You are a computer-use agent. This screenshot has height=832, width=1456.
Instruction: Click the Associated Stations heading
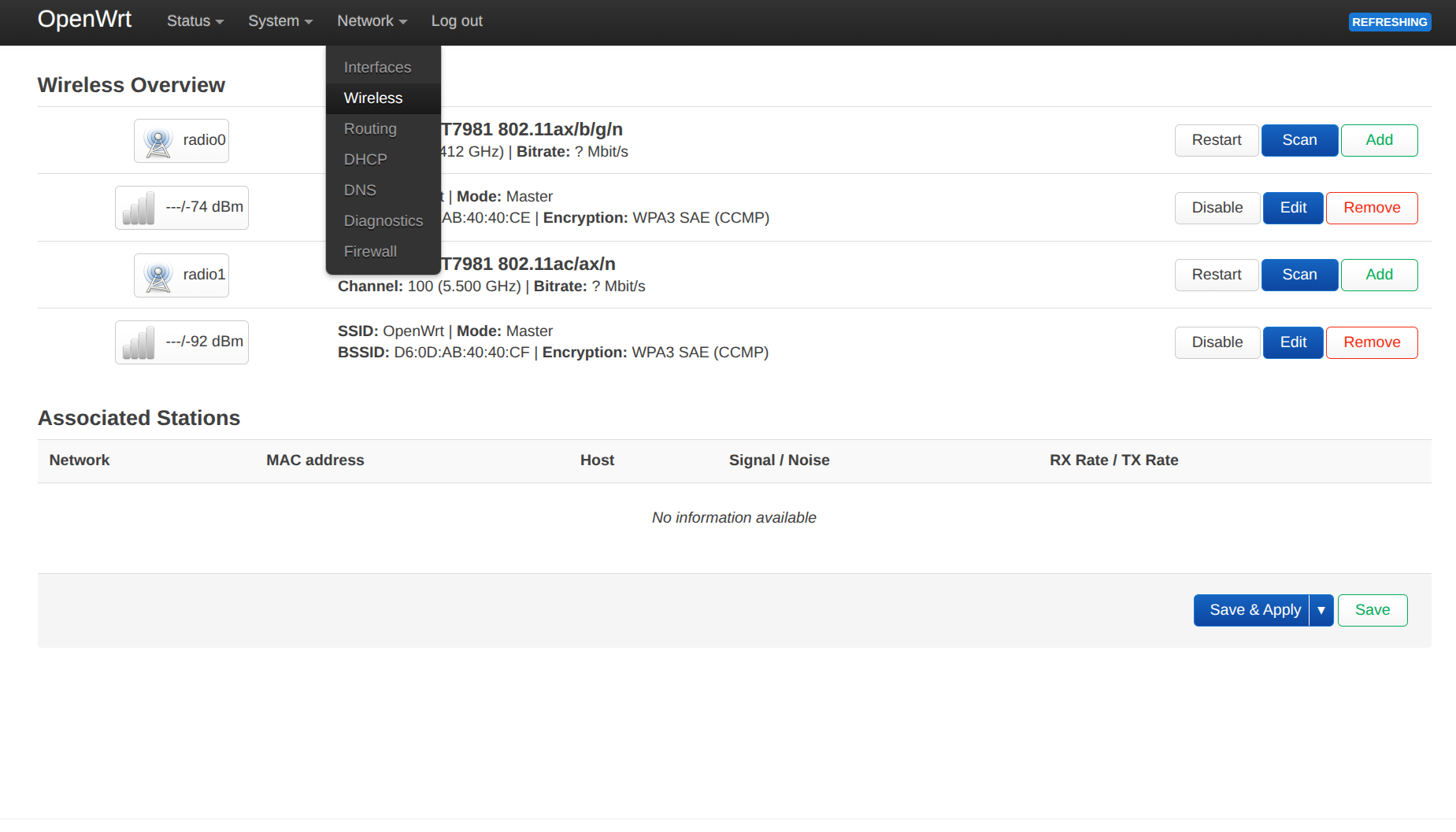139,418
